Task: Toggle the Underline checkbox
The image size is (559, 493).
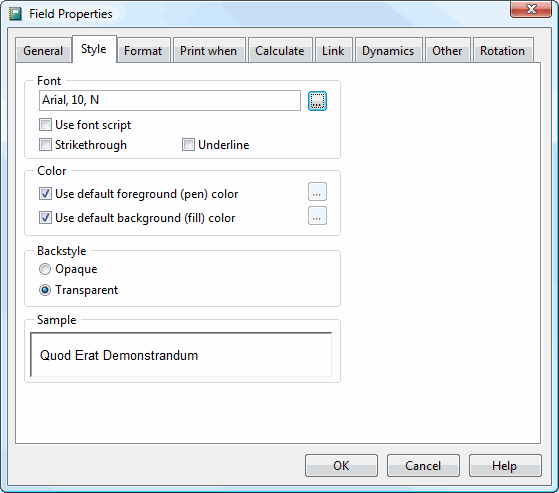Action: pyautogui.click(x=188, y=145)
